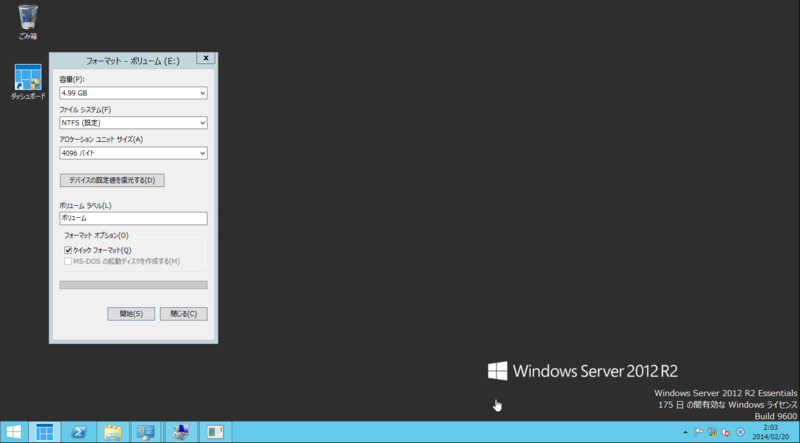Open the file system dropdown showing NTFS

point(133,123)
